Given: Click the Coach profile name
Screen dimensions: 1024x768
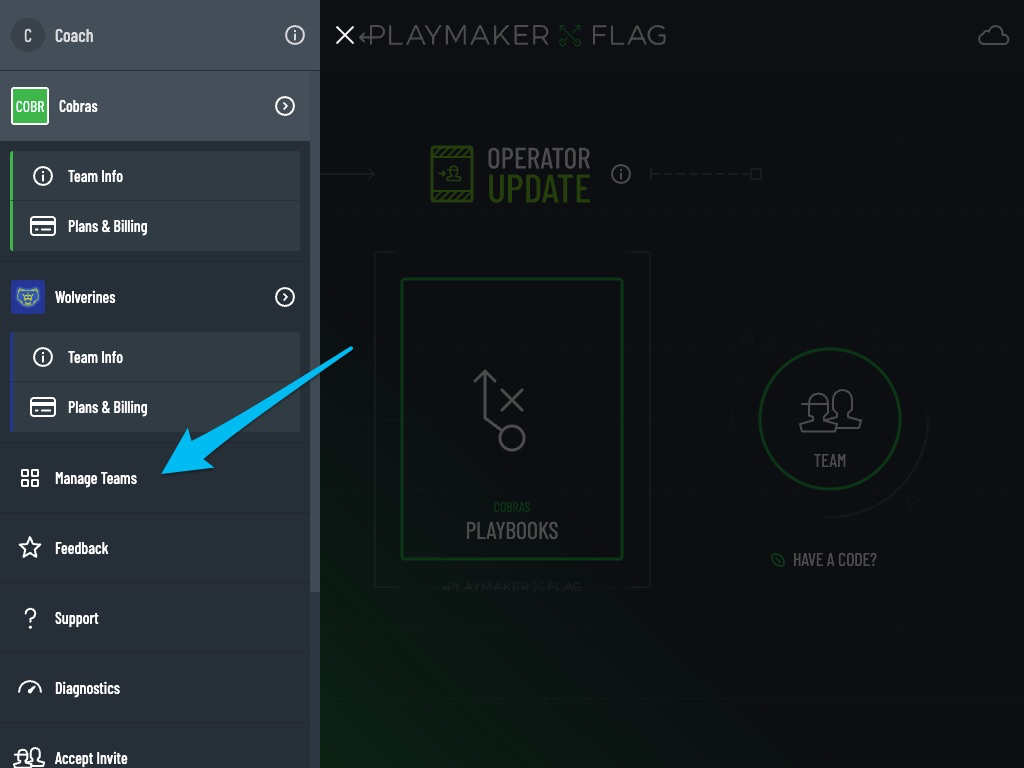Looking at the screenshot, I should (74, 35).
